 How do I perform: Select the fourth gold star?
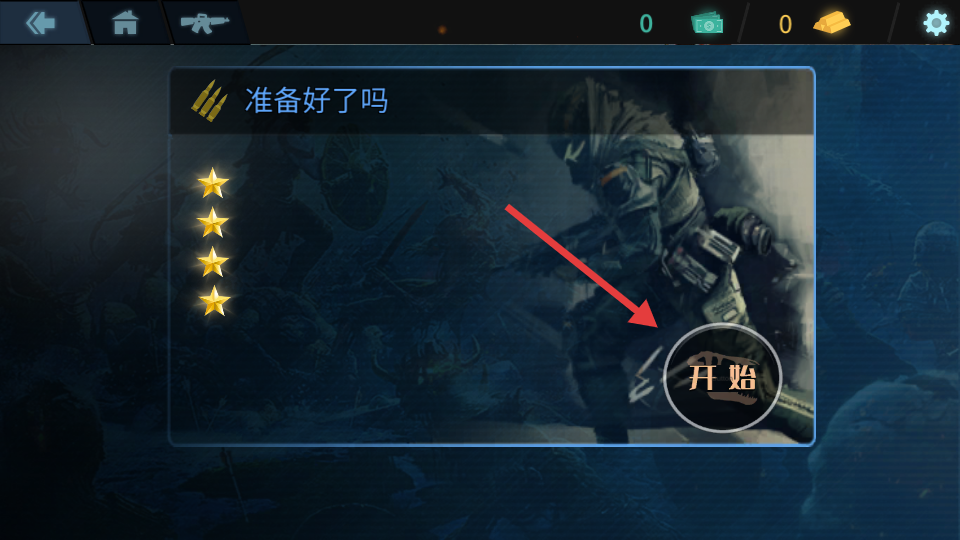[x=214, y=301]
